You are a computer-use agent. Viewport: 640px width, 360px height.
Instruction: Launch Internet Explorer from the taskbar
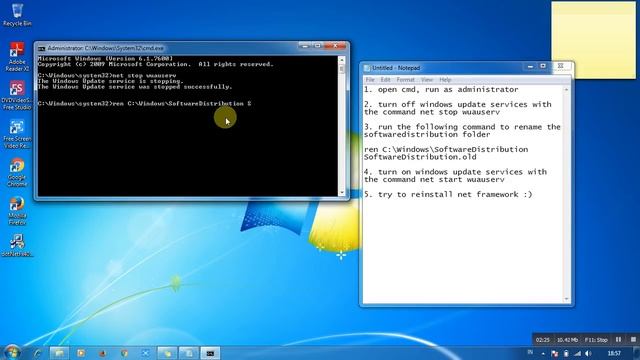(x=38, y=353)
